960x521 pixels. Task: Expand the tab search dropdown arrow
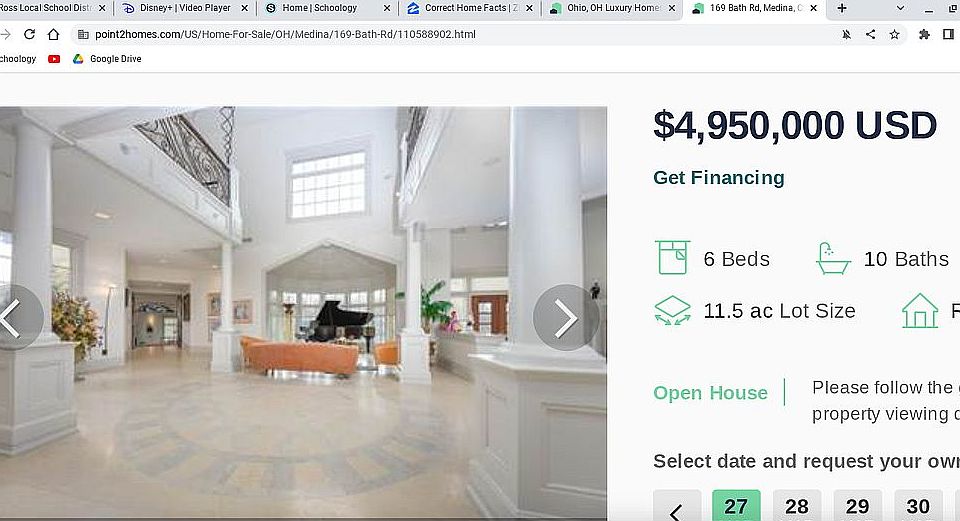click(x=900, y=8)
